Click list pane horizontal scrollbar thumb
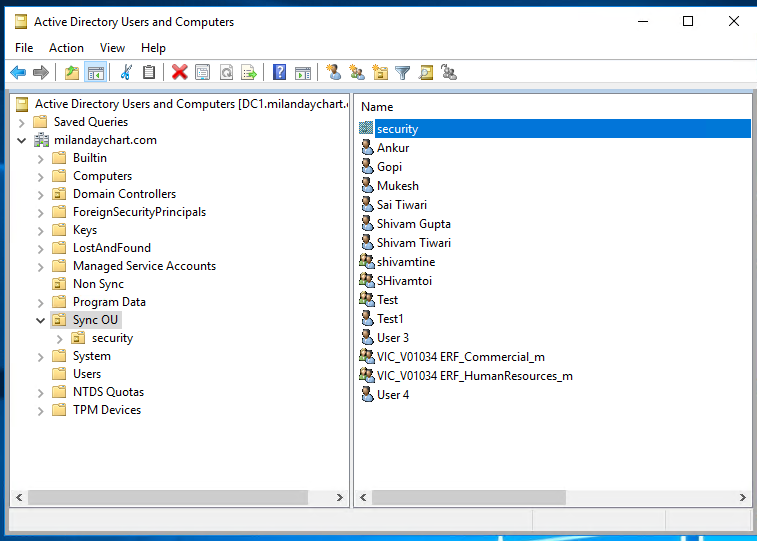The height and width of the screenshot is (548, 757). (x=469, y=497)
